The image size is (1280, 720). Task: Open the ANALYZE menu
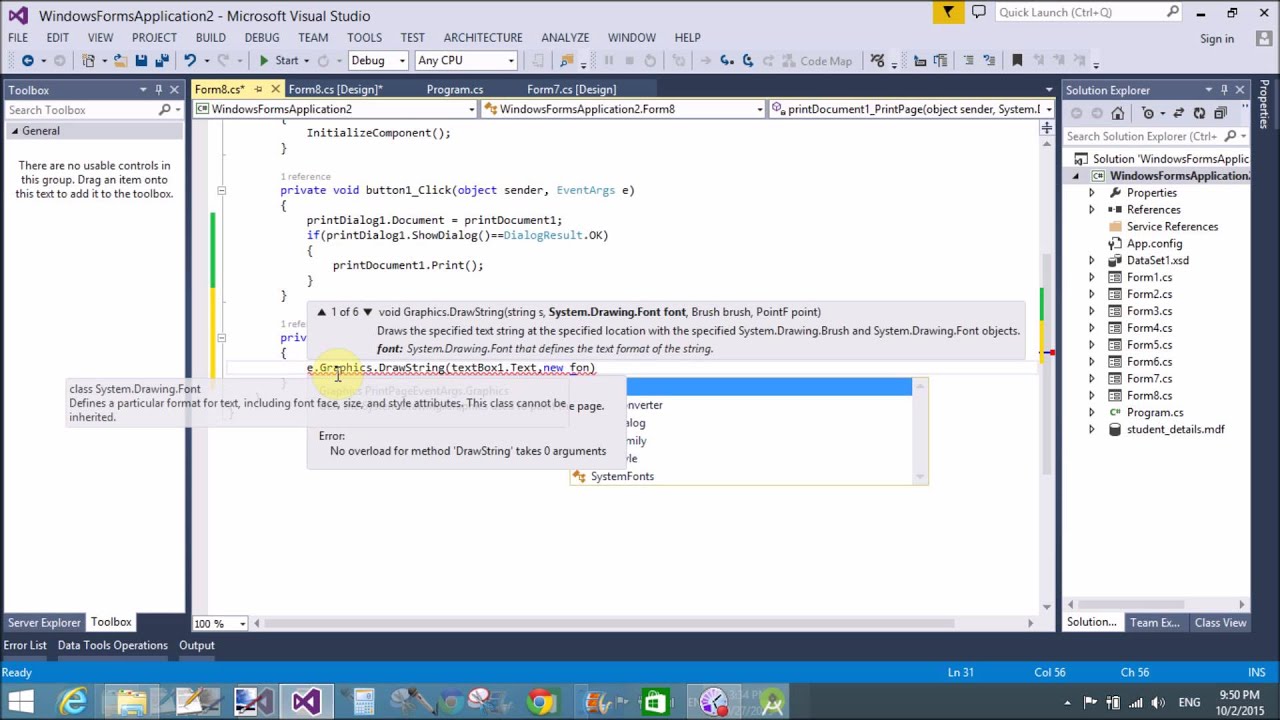tap(565, 38)
